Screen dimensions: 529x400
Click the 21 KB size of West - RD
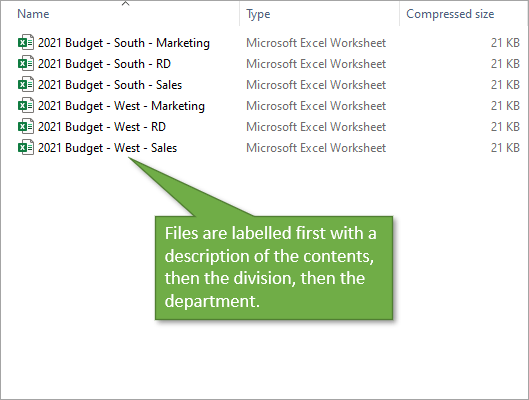coord(505,127)
